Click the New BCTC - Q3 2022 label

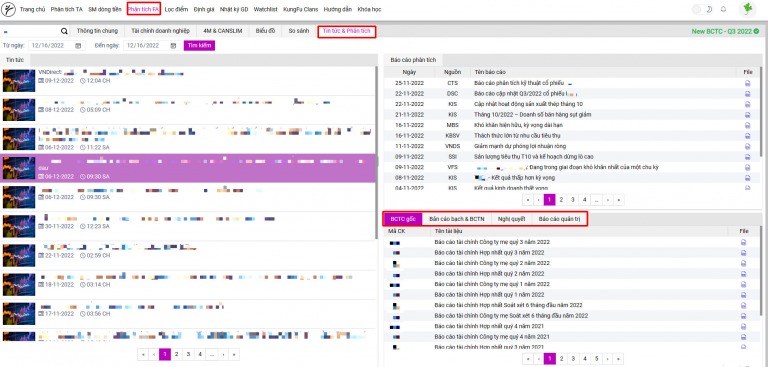(x=725, y=31)
